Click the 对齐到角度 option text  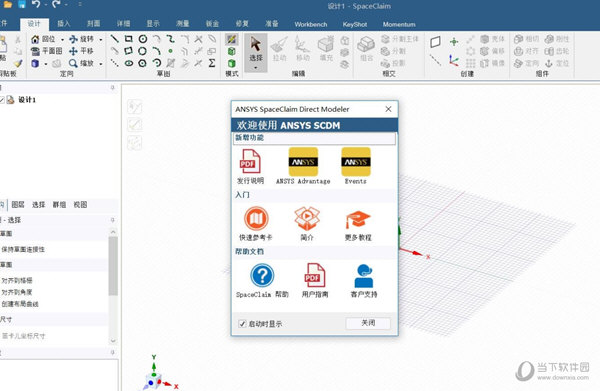(x=16, y=292)
